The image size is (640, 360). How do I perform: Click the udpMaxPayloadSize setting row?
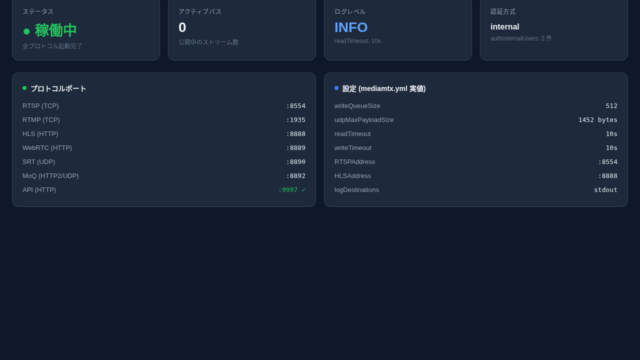click(x=476, y=120)
